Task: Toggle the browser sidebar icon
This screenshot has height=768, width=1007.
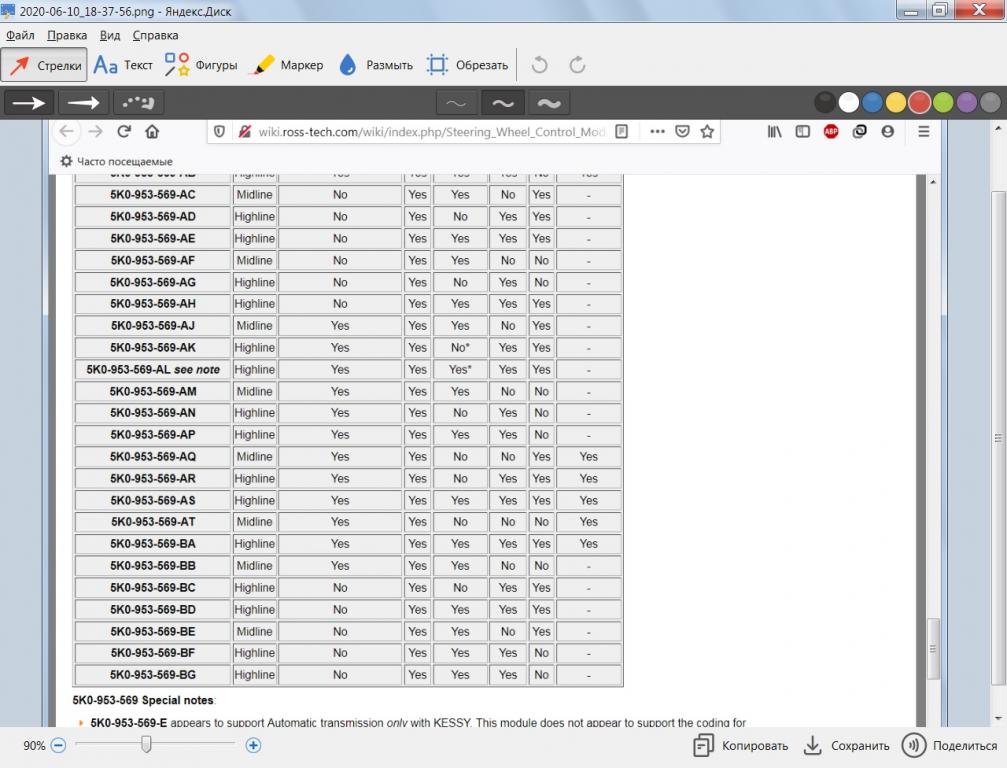Action: tap(803, 132)
